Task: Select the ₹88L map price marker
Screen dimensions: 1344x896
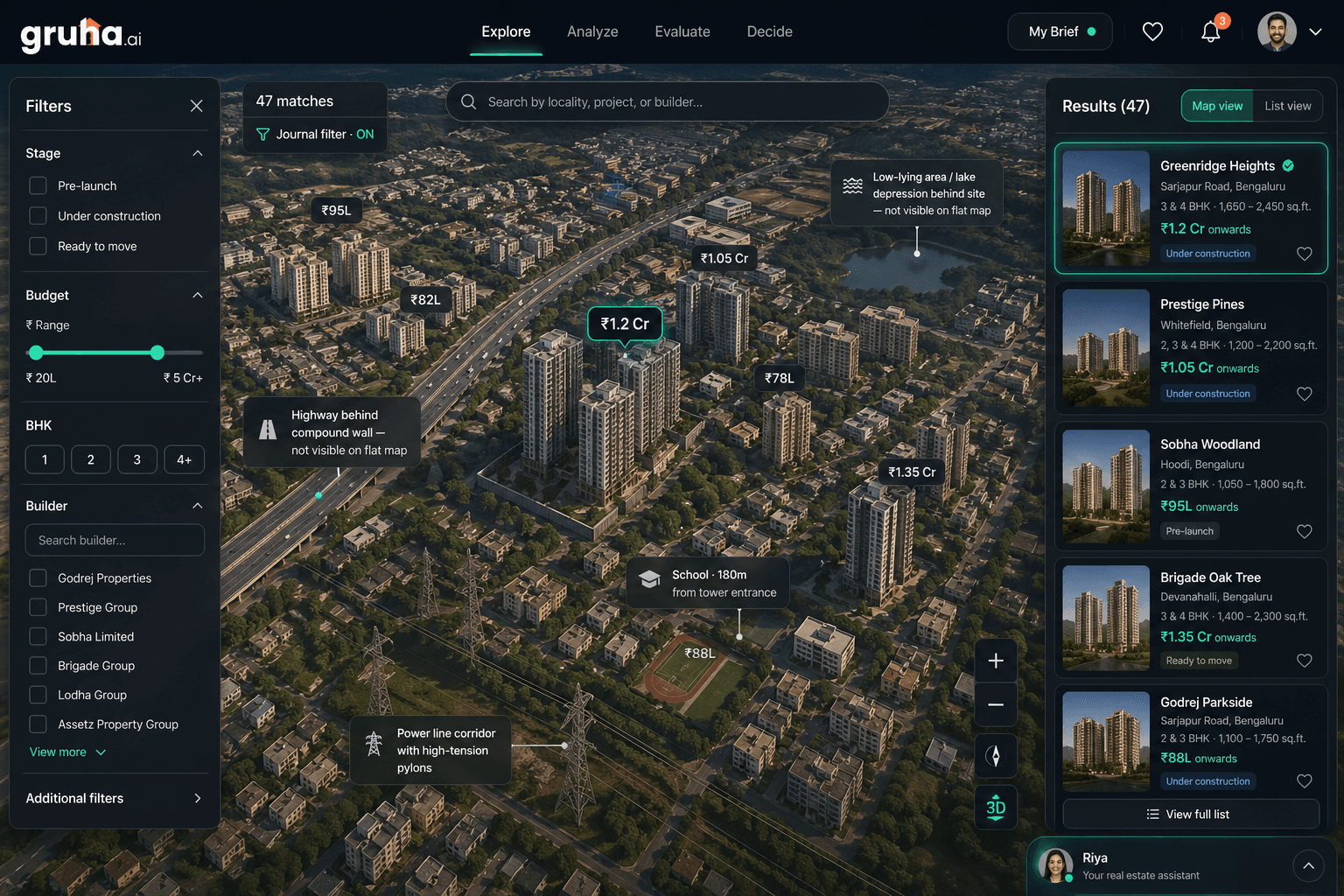Action: 700,653
